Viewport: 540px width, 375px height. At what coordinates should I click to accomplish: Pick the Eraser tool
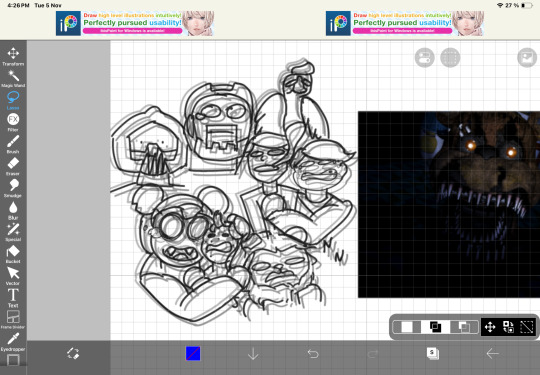tap(13, 166)
